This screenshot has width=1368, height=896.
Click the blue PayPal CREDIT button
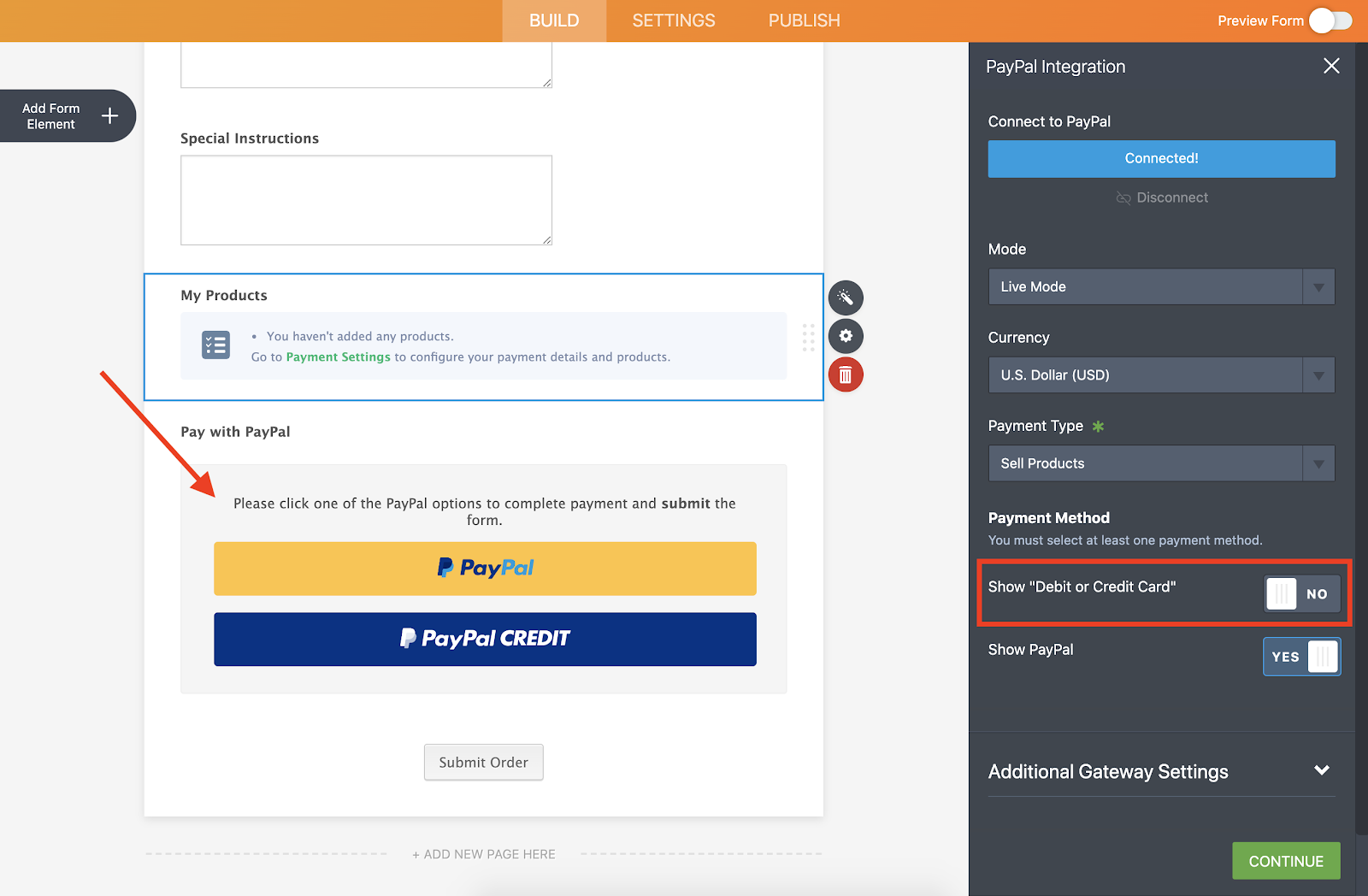[485, 640]
